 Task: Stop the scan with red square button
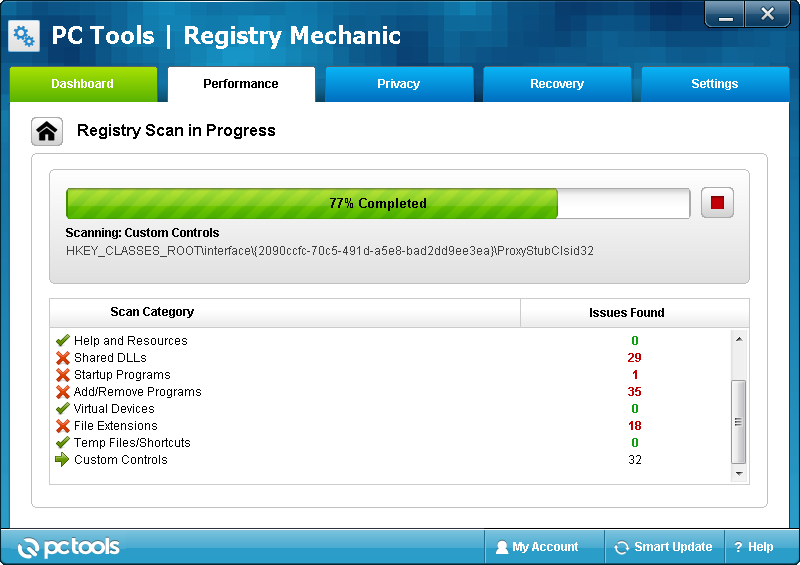[717, 203]
